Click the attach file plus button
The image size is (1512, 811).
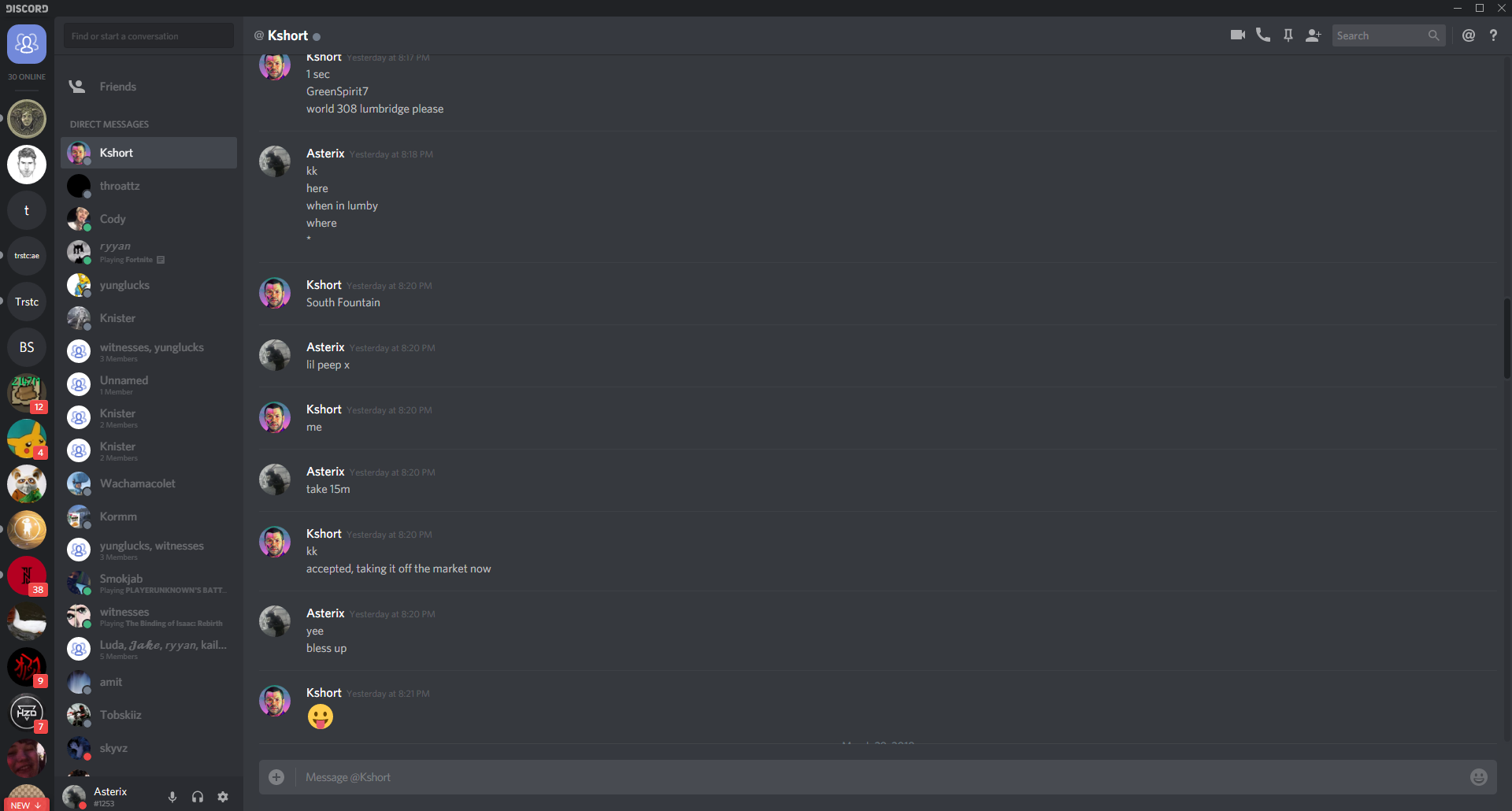pyautogui.click(x=276, y=777)
